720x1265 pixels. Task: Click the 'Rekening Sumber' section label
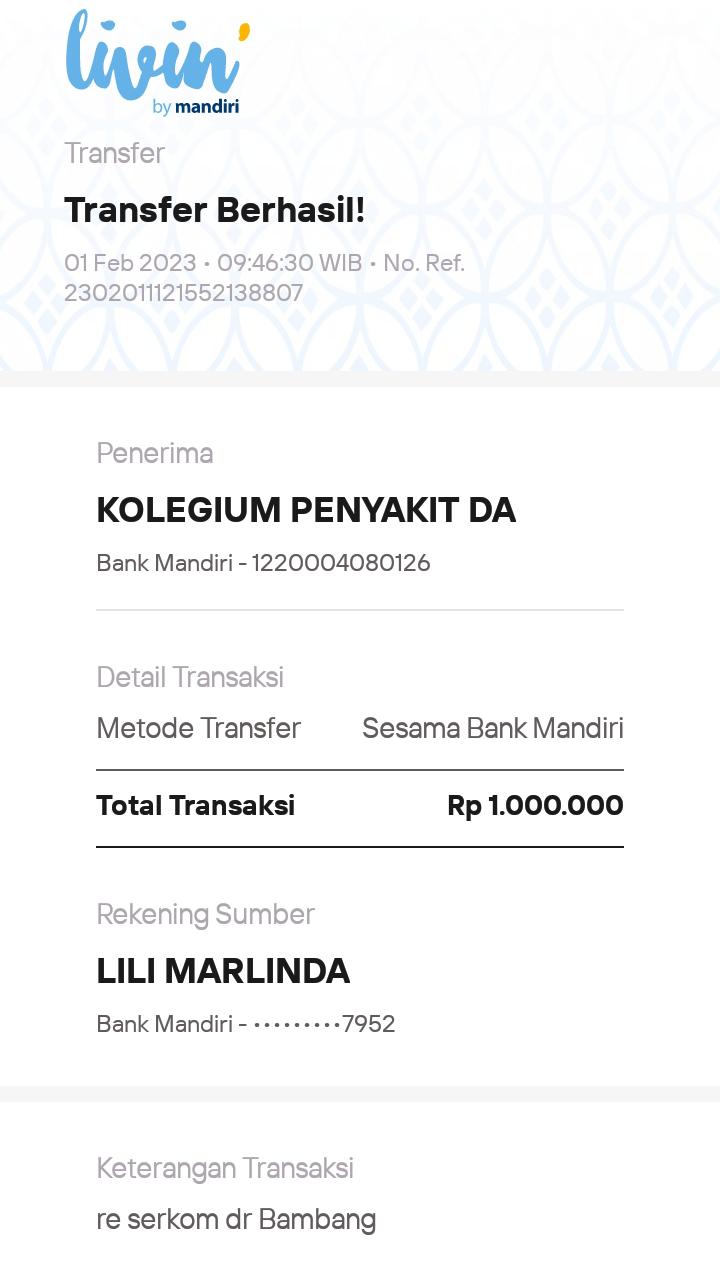pos(205,914)
